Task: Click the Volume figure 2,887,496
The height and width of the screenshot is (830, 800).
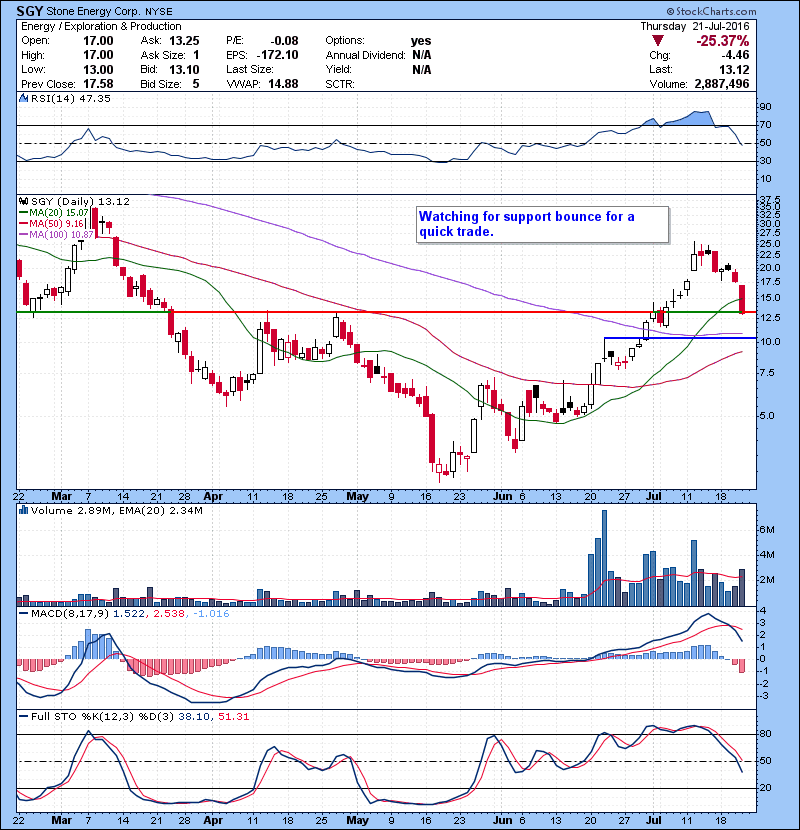Action: (722, 84)
